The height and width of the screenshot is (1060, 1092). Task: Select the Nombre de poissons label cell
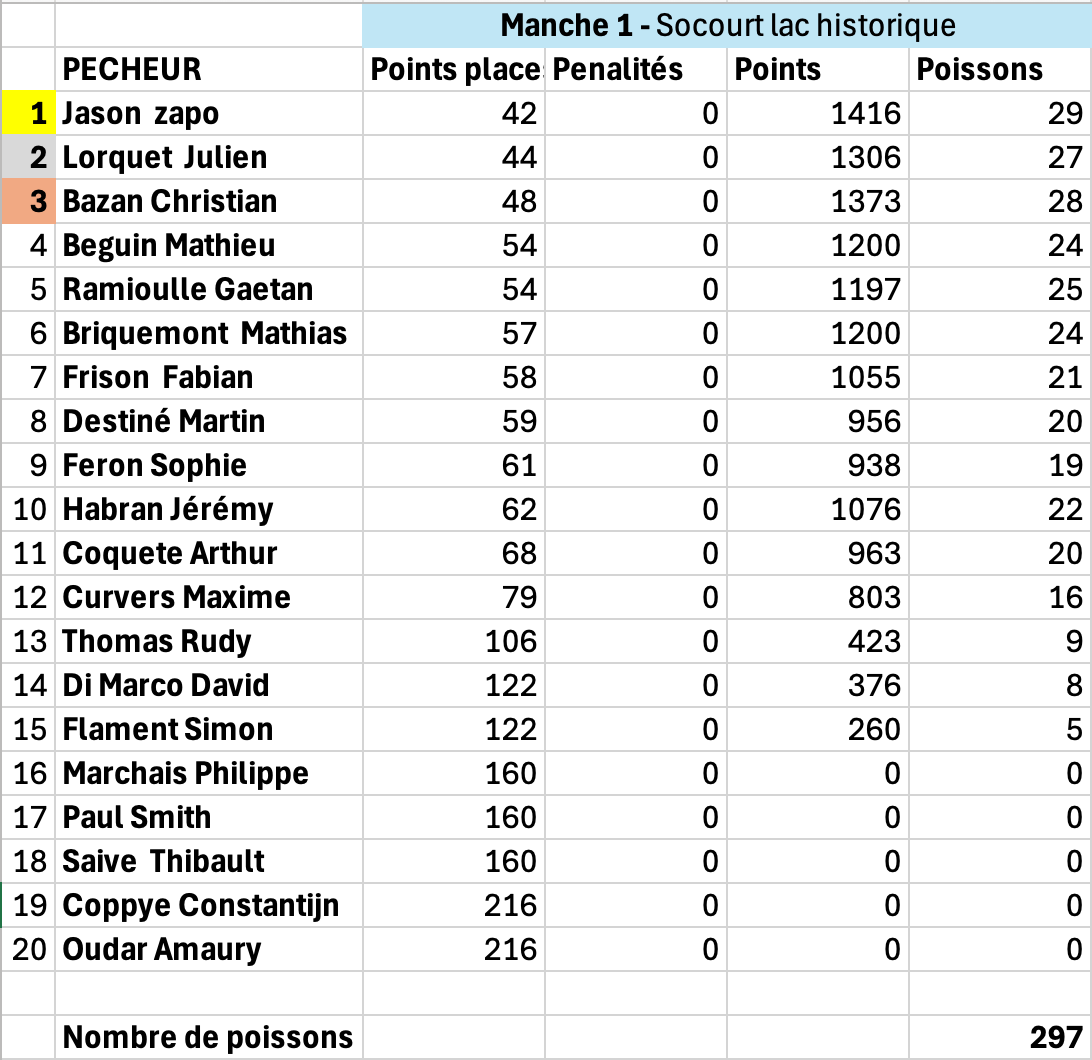(208, 1037)
